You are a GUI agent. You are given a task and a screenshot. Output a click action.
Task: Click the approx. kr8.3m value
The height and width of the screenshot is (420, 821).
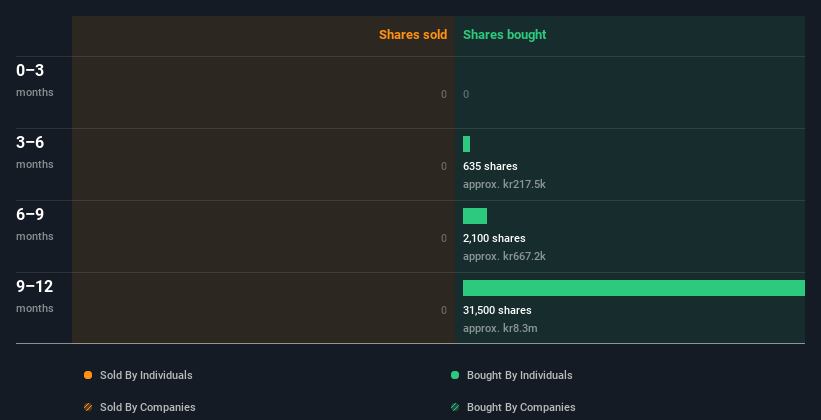pos(500,328)
